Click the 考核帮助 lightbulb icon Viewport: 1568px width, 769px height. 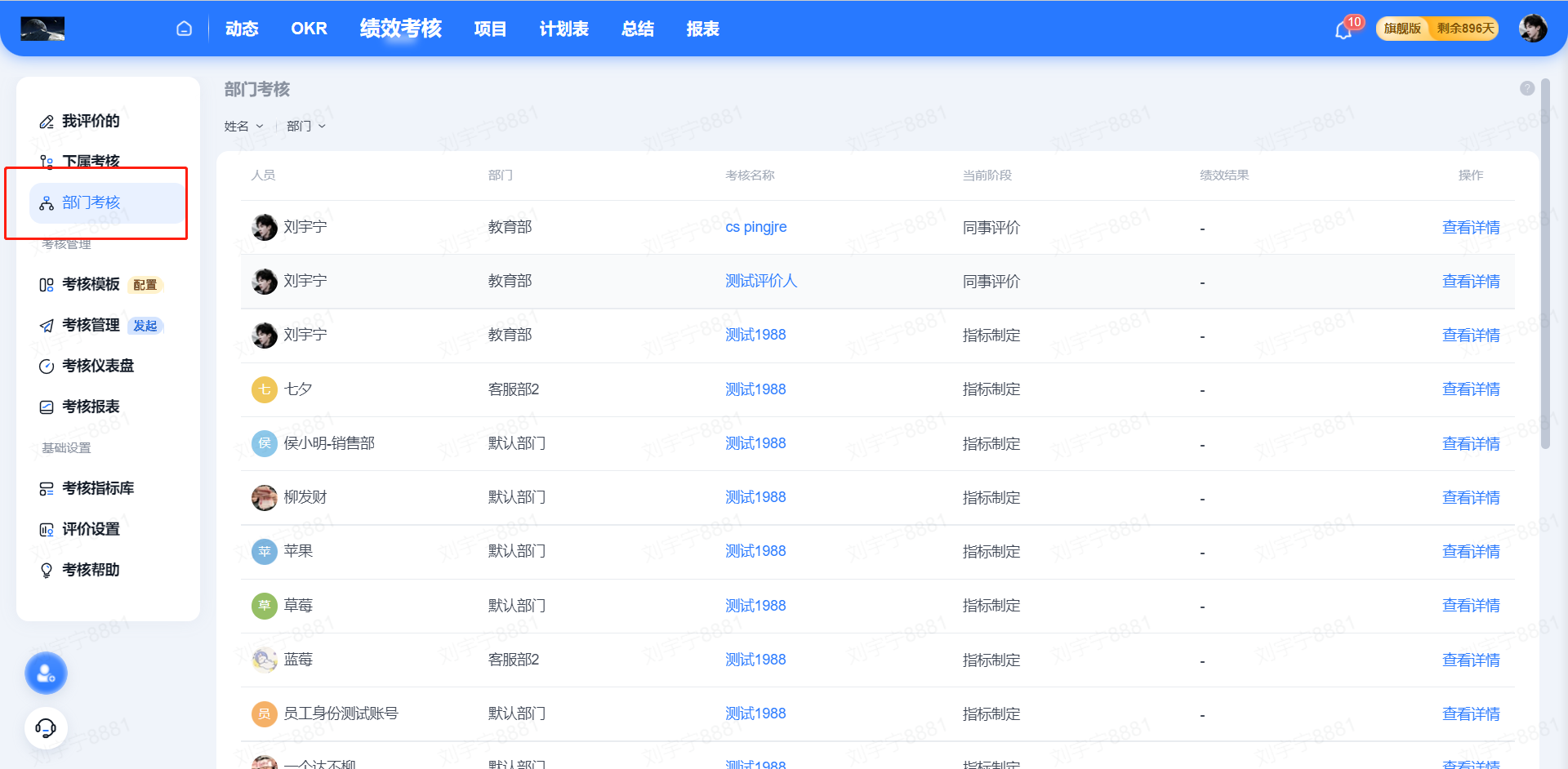coord(47,571)
